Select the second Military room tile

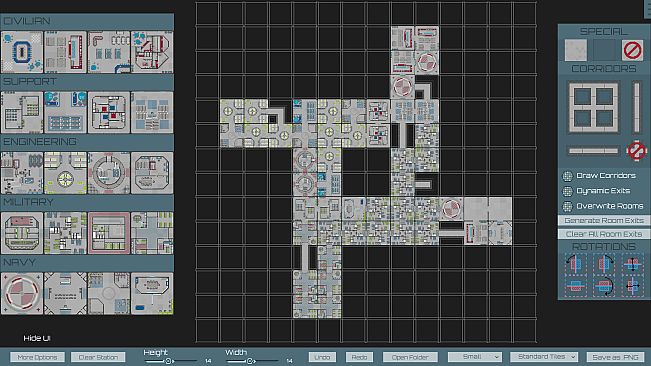65,233
